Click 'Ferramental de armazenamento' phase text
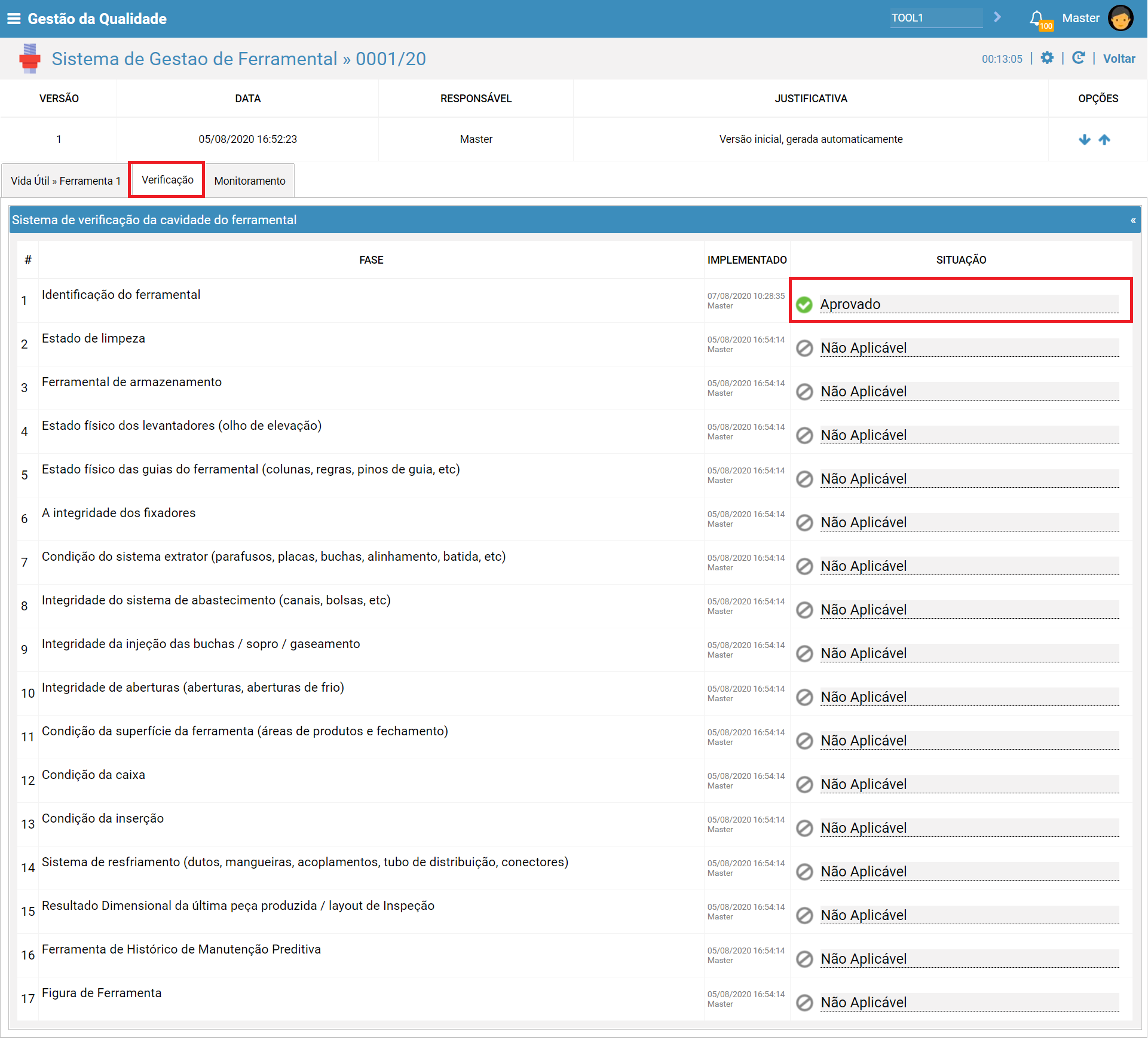This screenshot has height=1039, width=1148. (131, 382)
